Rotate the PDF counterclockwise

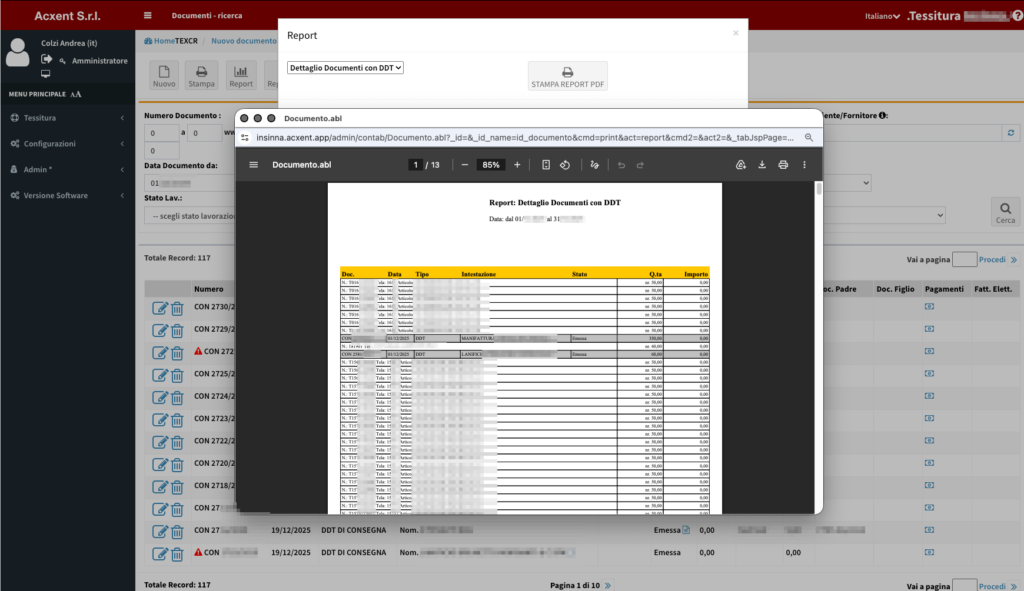tap(565, 165)
